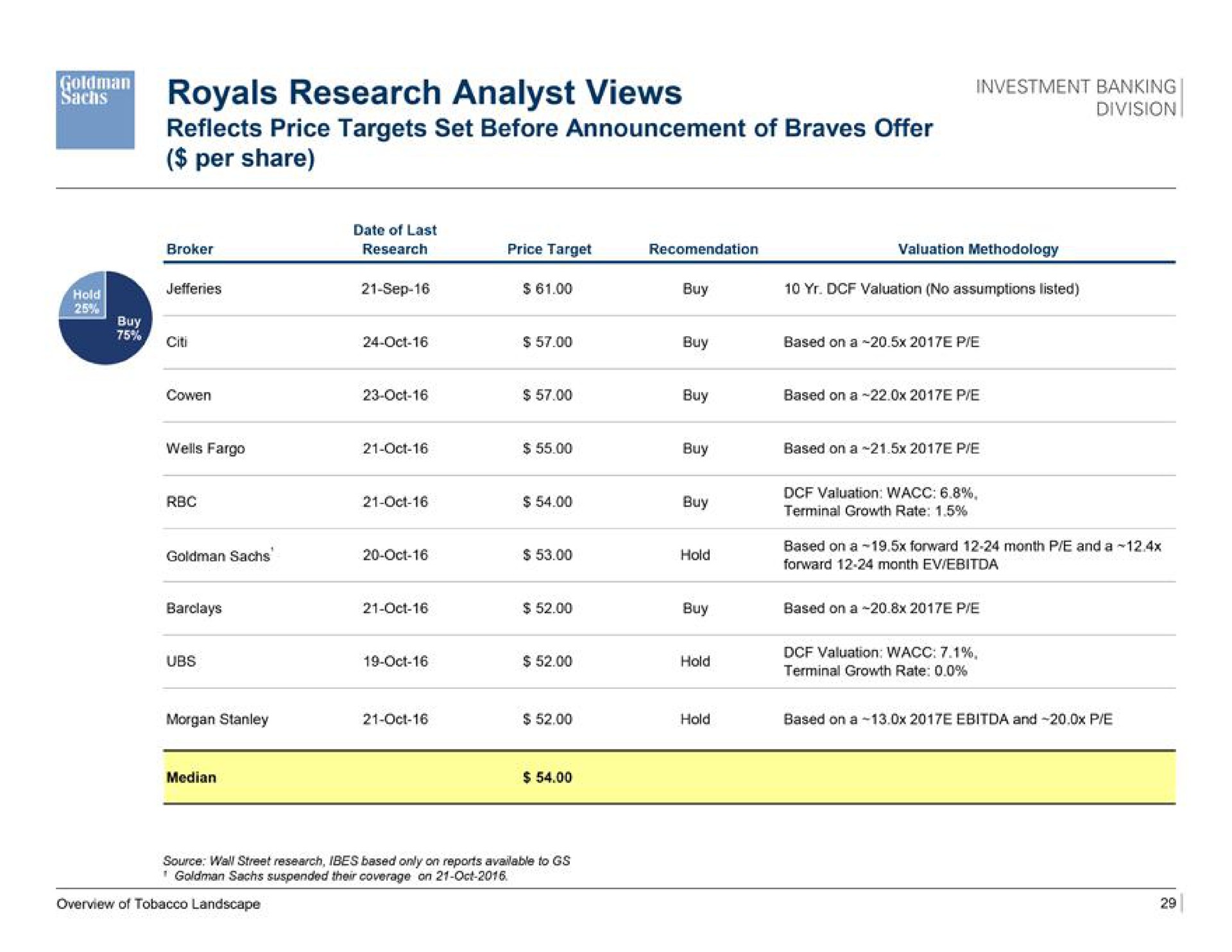Select the Cowen broker name
The height and width of the screenshot is (952, 1232).
point(188,395)
